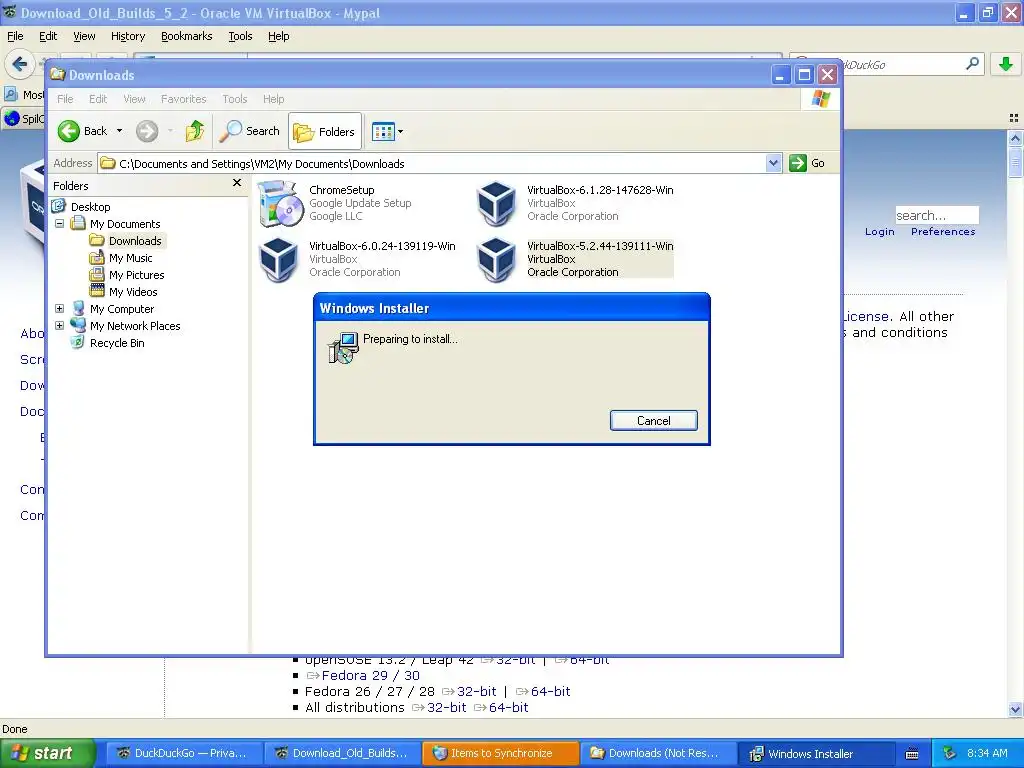Open Search in the Downloads toolbar

pyautogui.click(x=249, y=131)
